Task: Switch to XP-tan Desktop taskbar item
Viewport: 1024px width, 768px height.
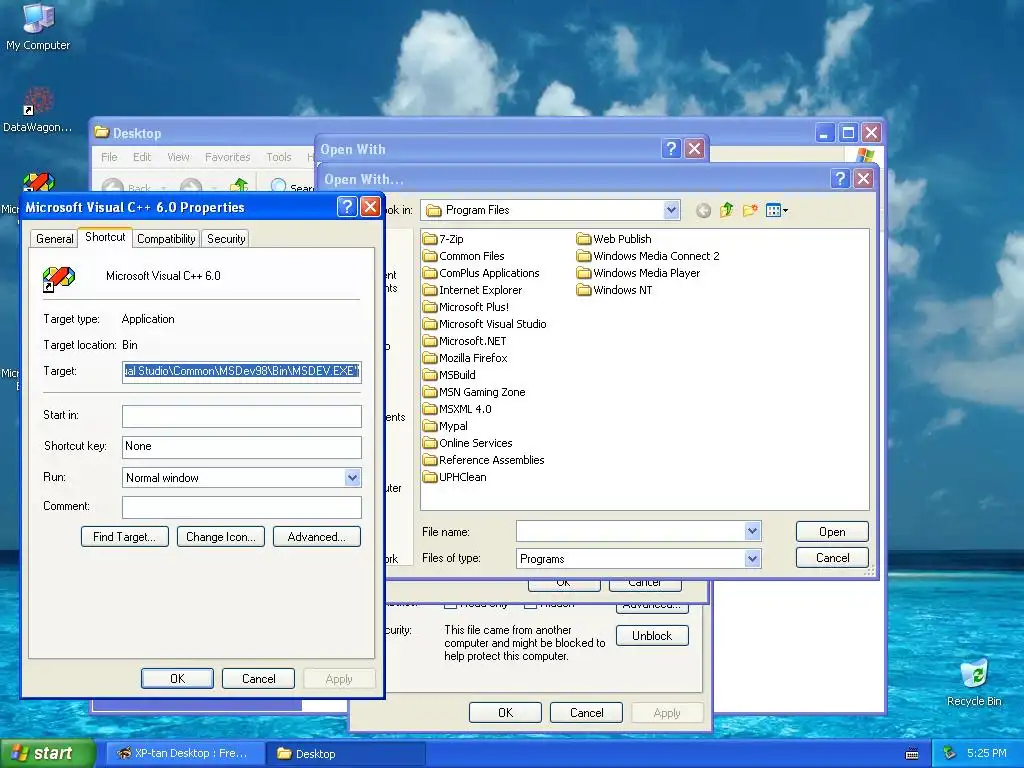Action: click(185, 754)
